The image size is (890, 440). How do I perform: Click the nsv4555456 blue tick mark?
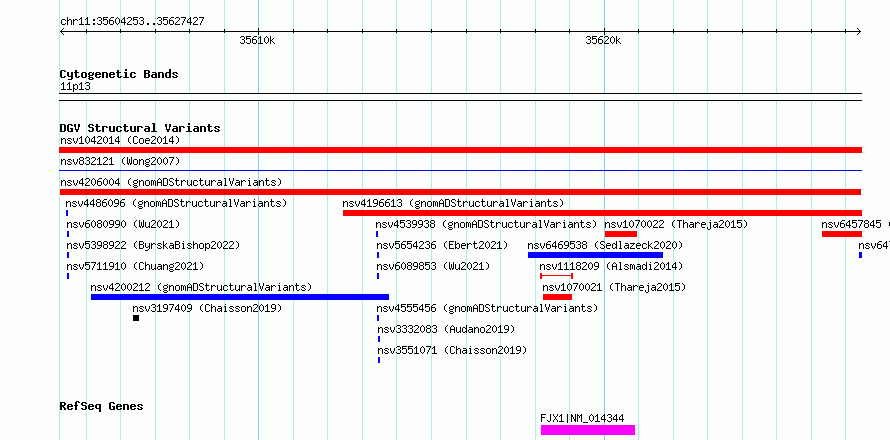[378, 318]
